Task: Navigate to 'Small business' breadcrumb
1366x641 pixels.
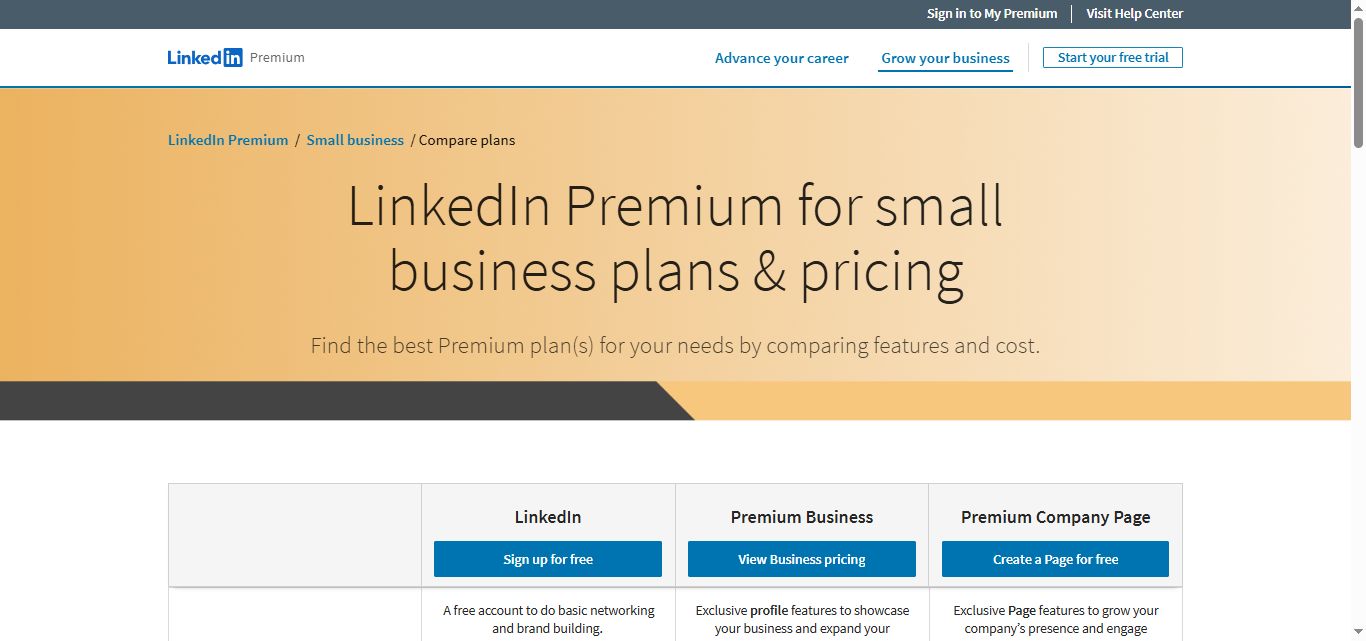Action: pos(355,140)
